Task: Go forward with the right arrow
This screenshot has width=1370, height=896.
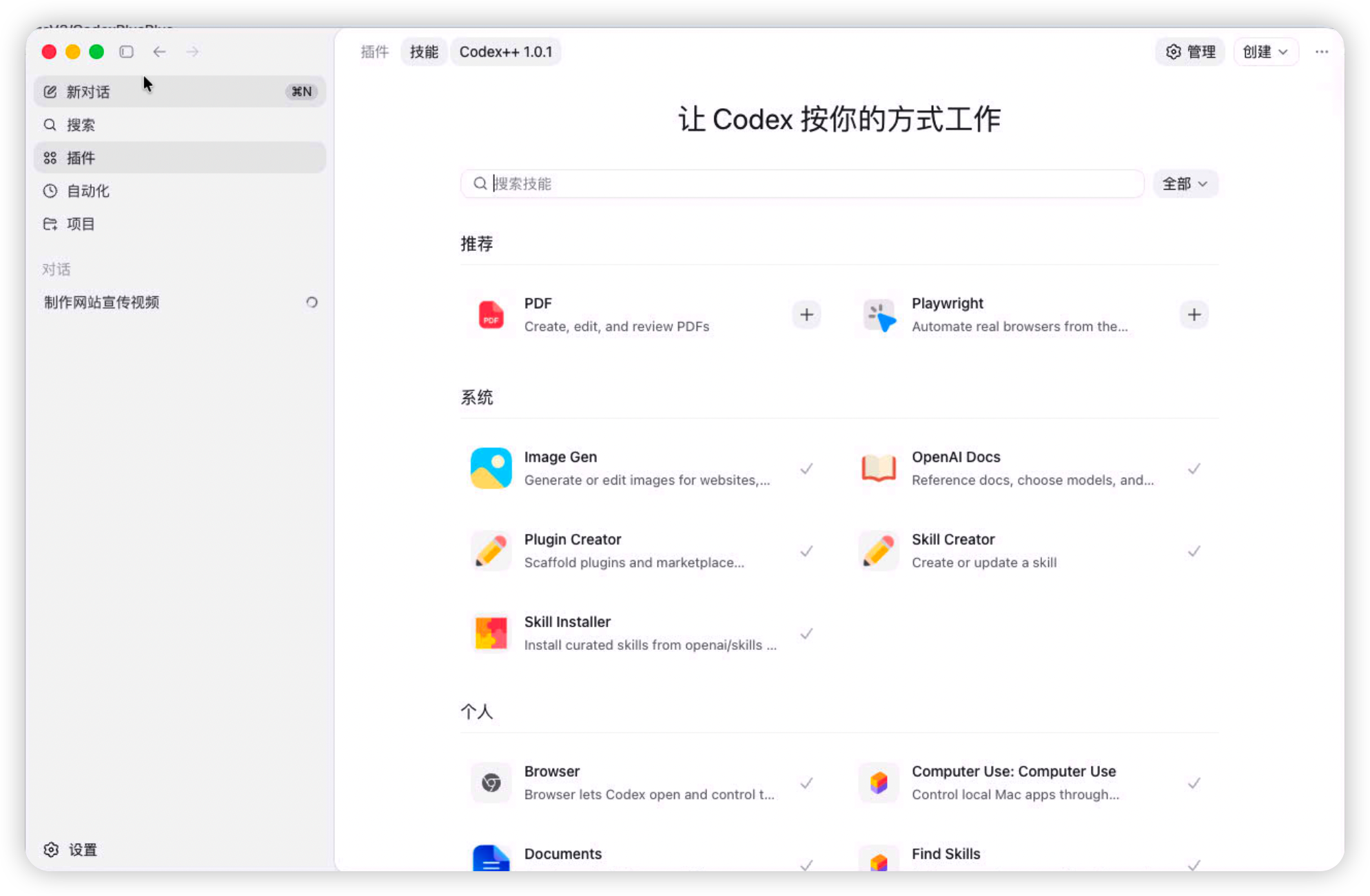Action: (x=192, y=52)
